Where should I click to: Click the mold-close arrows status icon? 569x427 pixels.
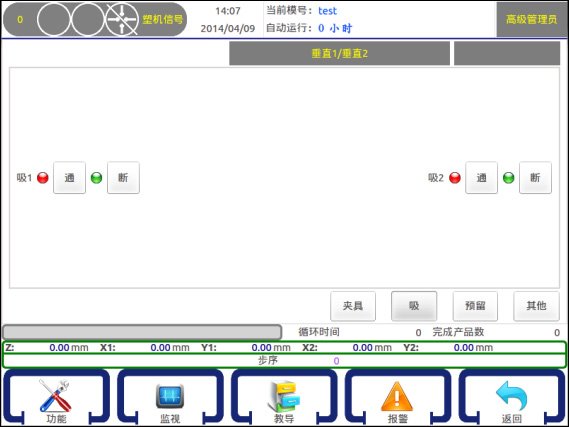(122, 19)
